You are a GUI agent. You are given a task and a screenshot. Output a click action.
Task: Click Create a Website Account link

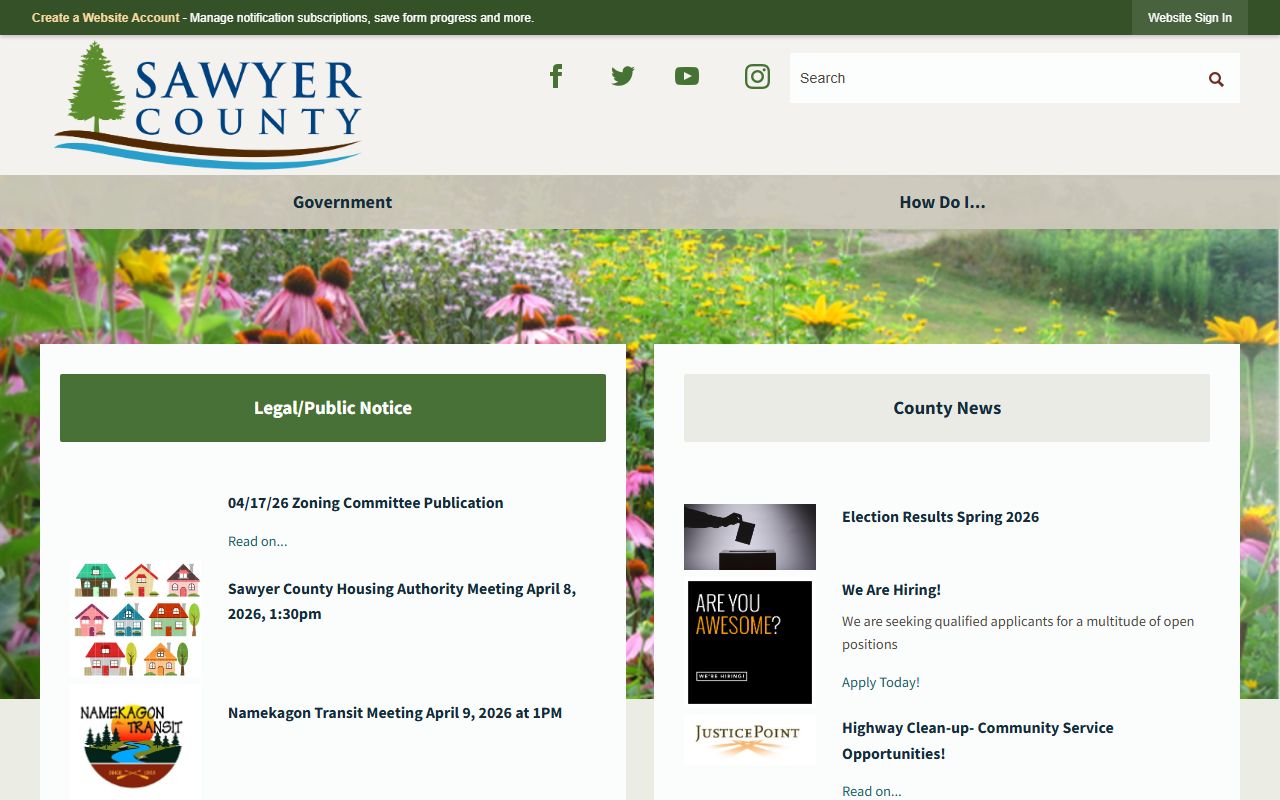(106, 18)
